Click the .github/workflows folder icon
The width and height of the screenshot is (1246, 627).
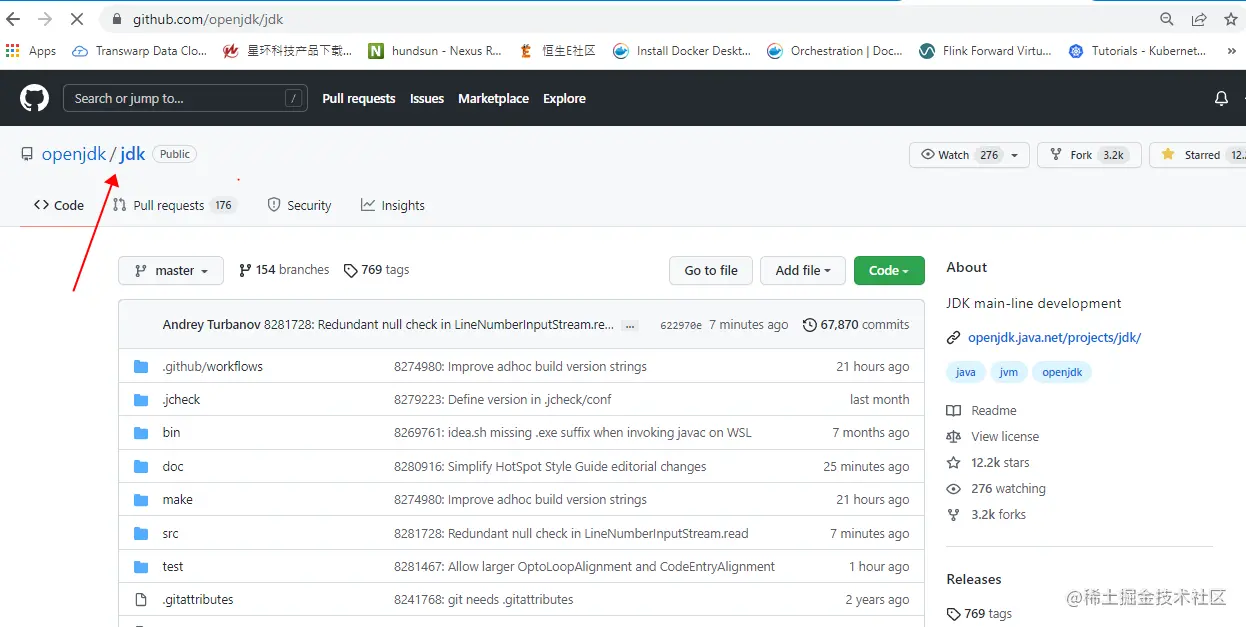141,367
